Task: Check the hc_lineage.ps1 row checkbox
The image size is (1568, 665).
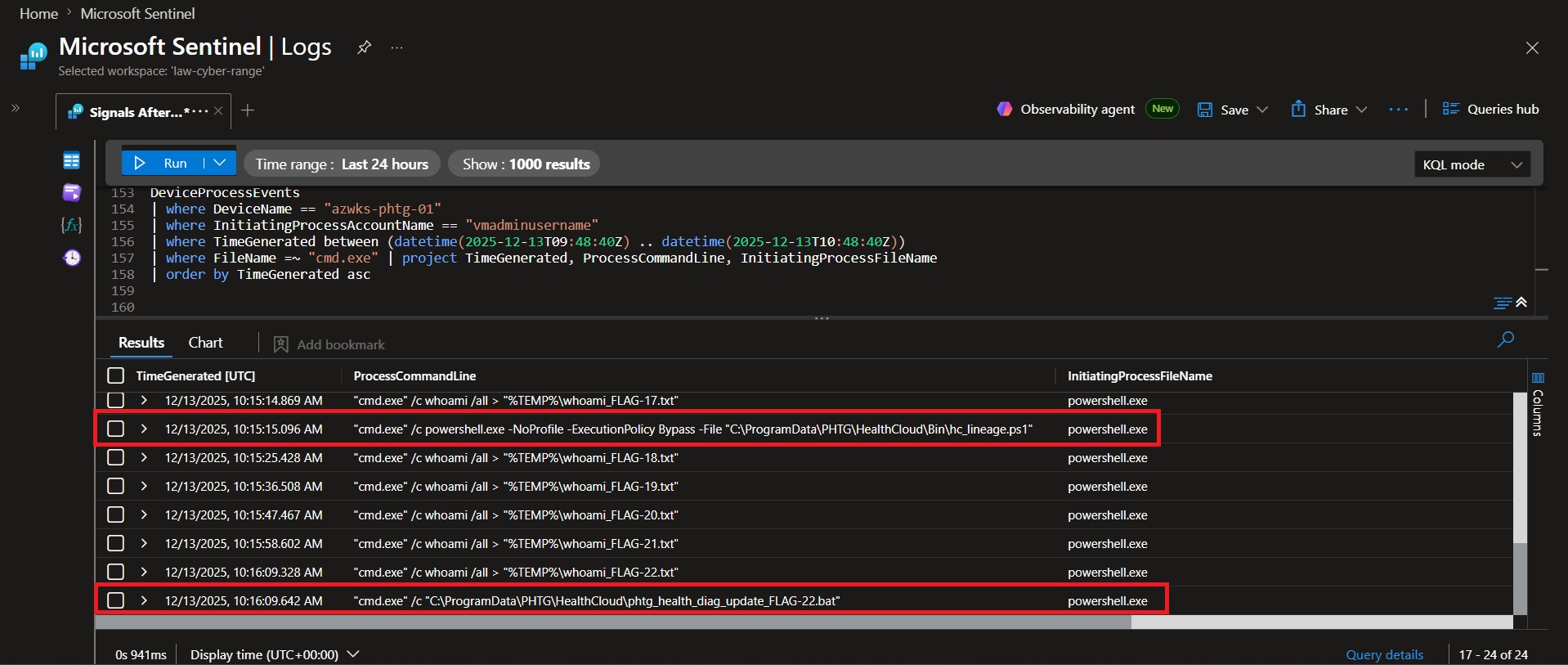Action: click(x=116, y=429)
